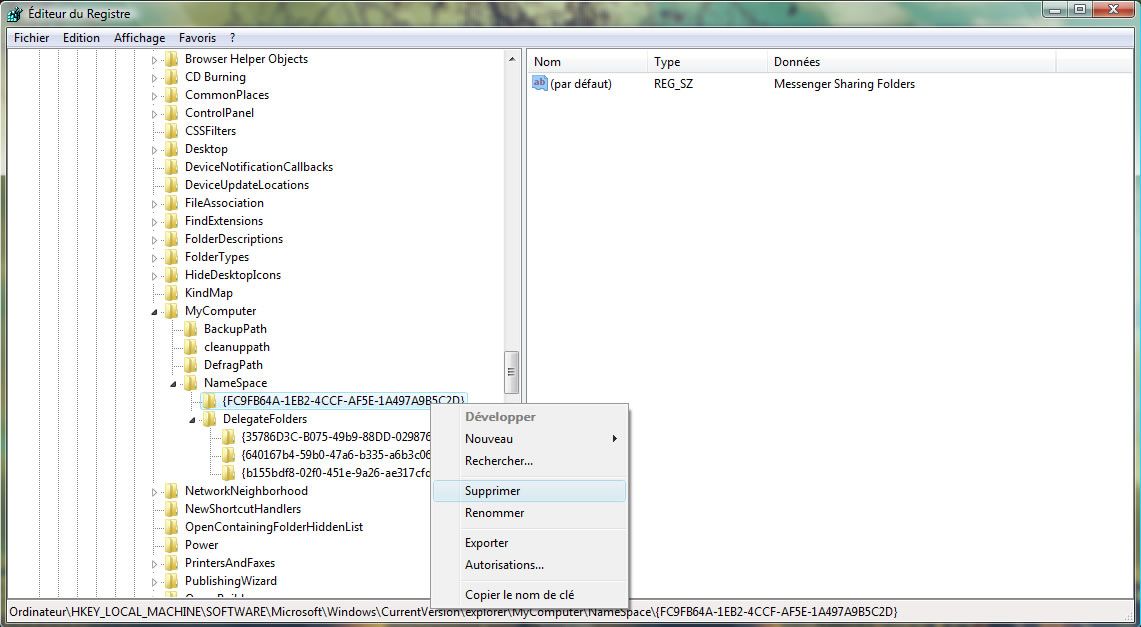
Task: Select Copier le nom de clé
Action: coord(529,594)
